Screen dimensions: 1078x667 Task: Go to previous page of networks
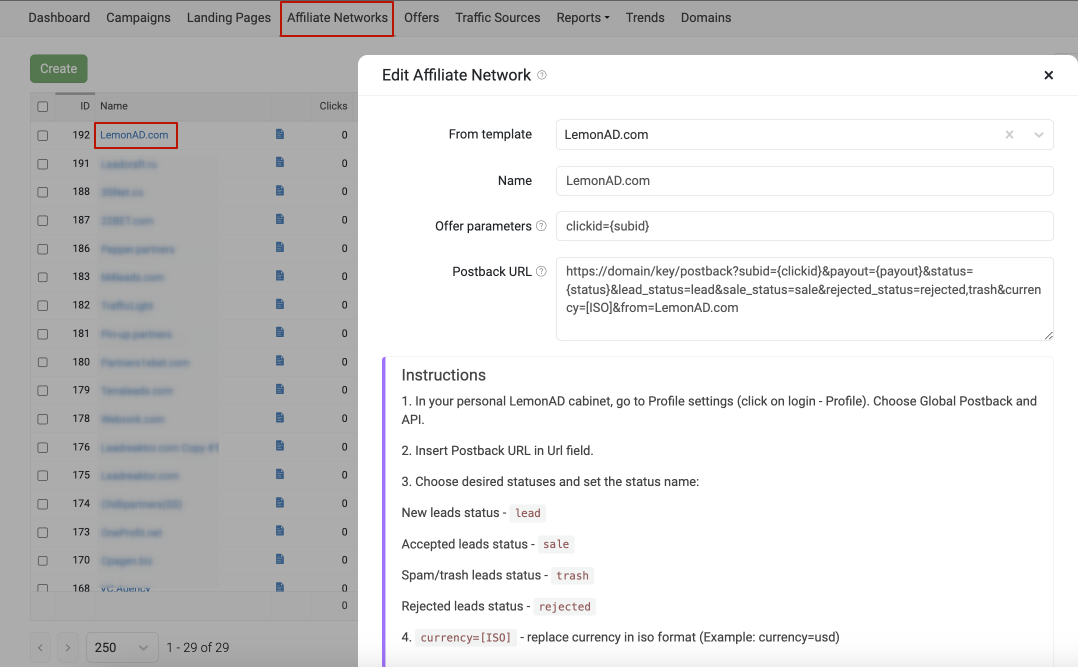tap(41, 647)
